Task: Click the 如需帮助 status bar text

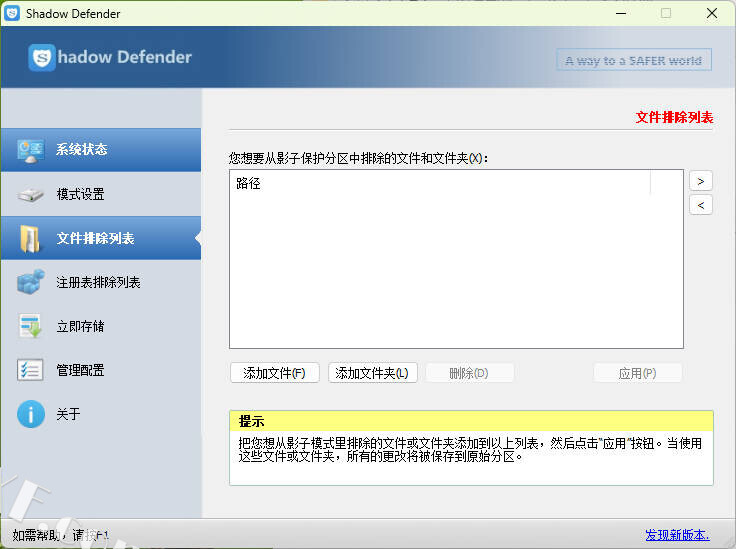Action: tap(61, 534)
